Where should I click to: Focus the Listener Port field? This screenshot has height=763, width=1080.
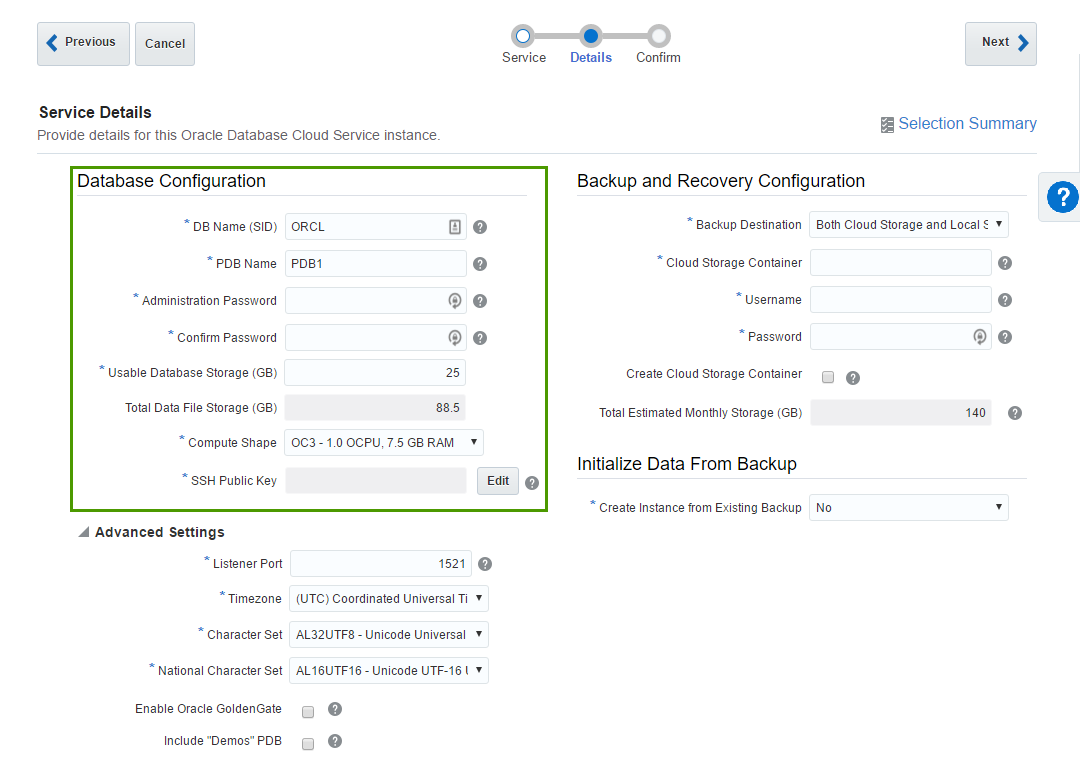pyautogui.click(x=381, y=563)
